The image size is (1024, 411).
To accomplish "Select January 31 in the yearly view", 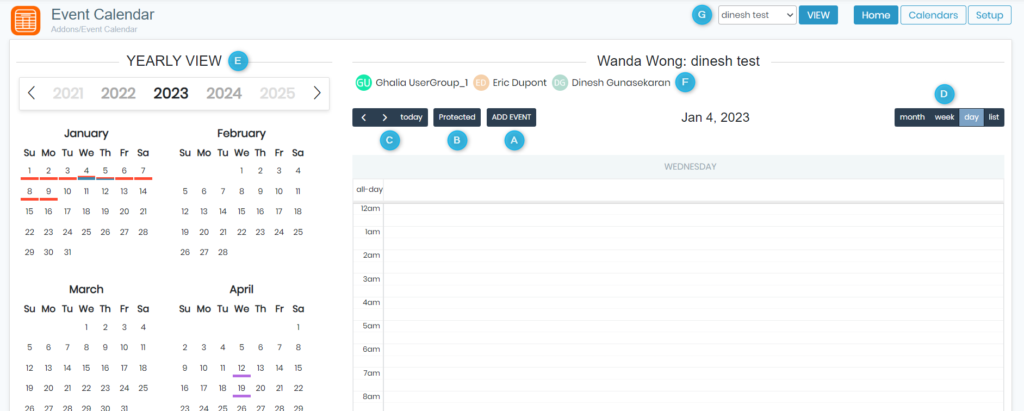I will click(x=67, y=252).
